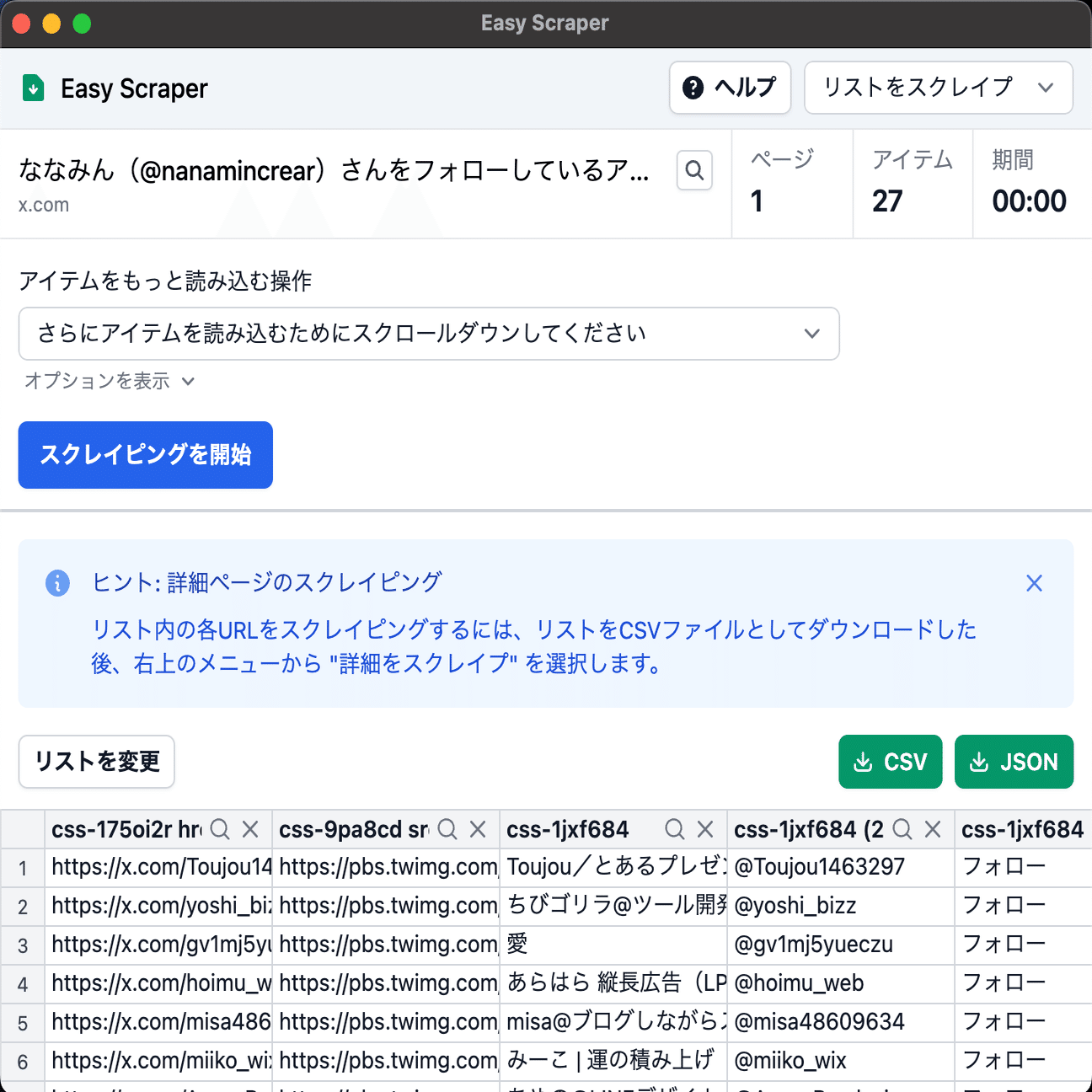Image resolution: width=1092 pixels, height=1092 pixels.
Task: Remove the css-175oi2r column with its X
Action: [x=250, y=829]
